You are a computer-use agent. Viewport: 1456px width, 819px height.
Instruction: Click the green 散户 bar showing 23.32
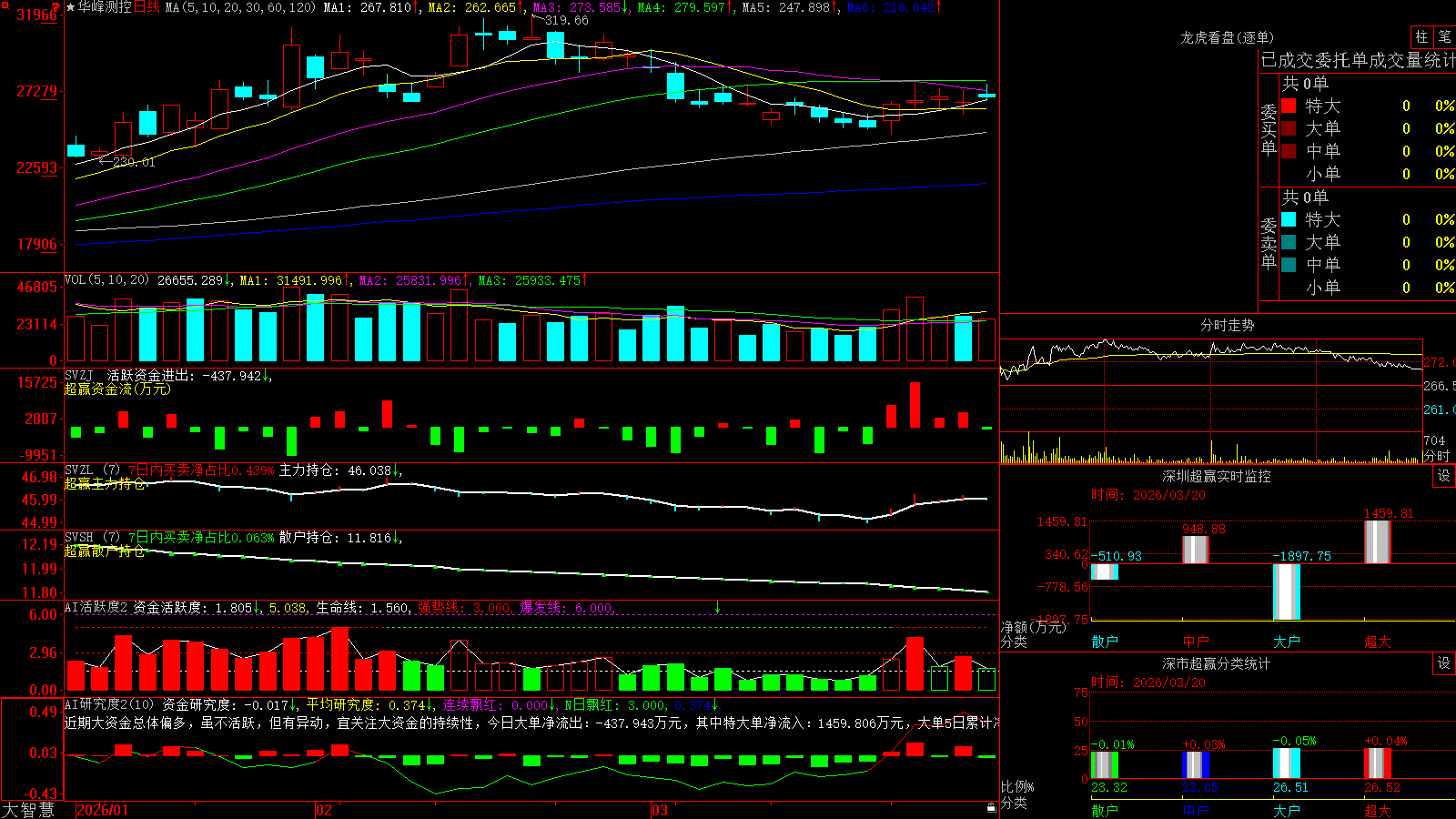(1105, 764)
